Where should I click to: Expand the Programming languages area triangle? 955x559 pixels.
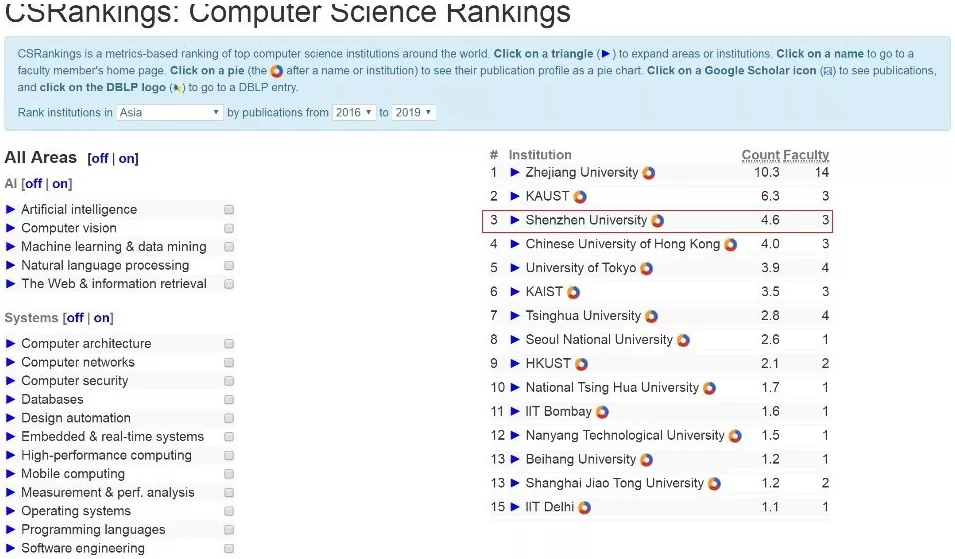click(10, 530)
